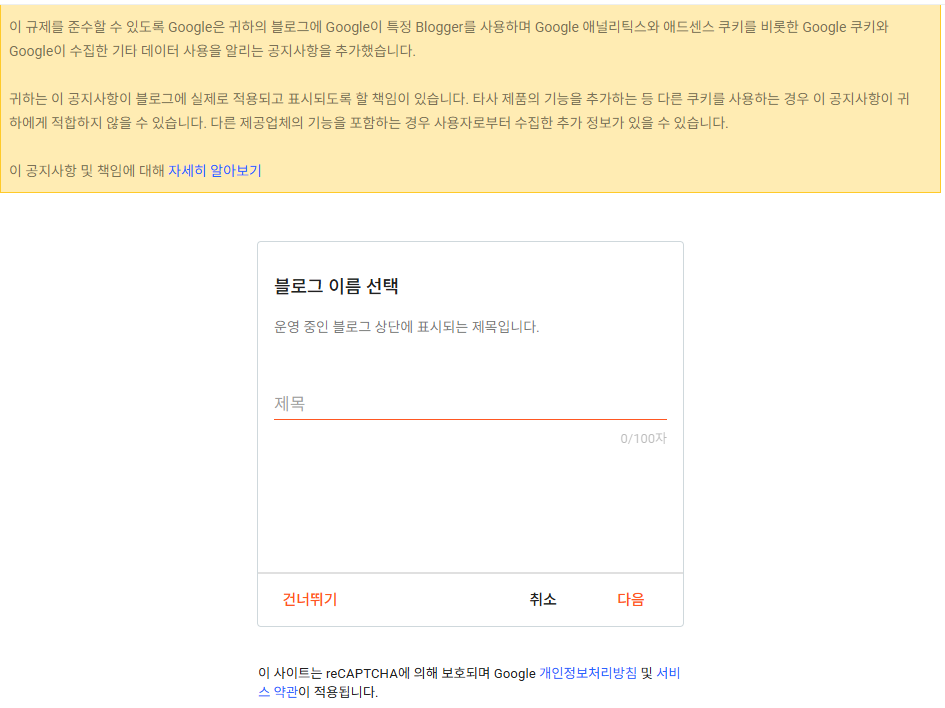Proceed to next step via 다음
945x708 pixels.
[630, 599]
